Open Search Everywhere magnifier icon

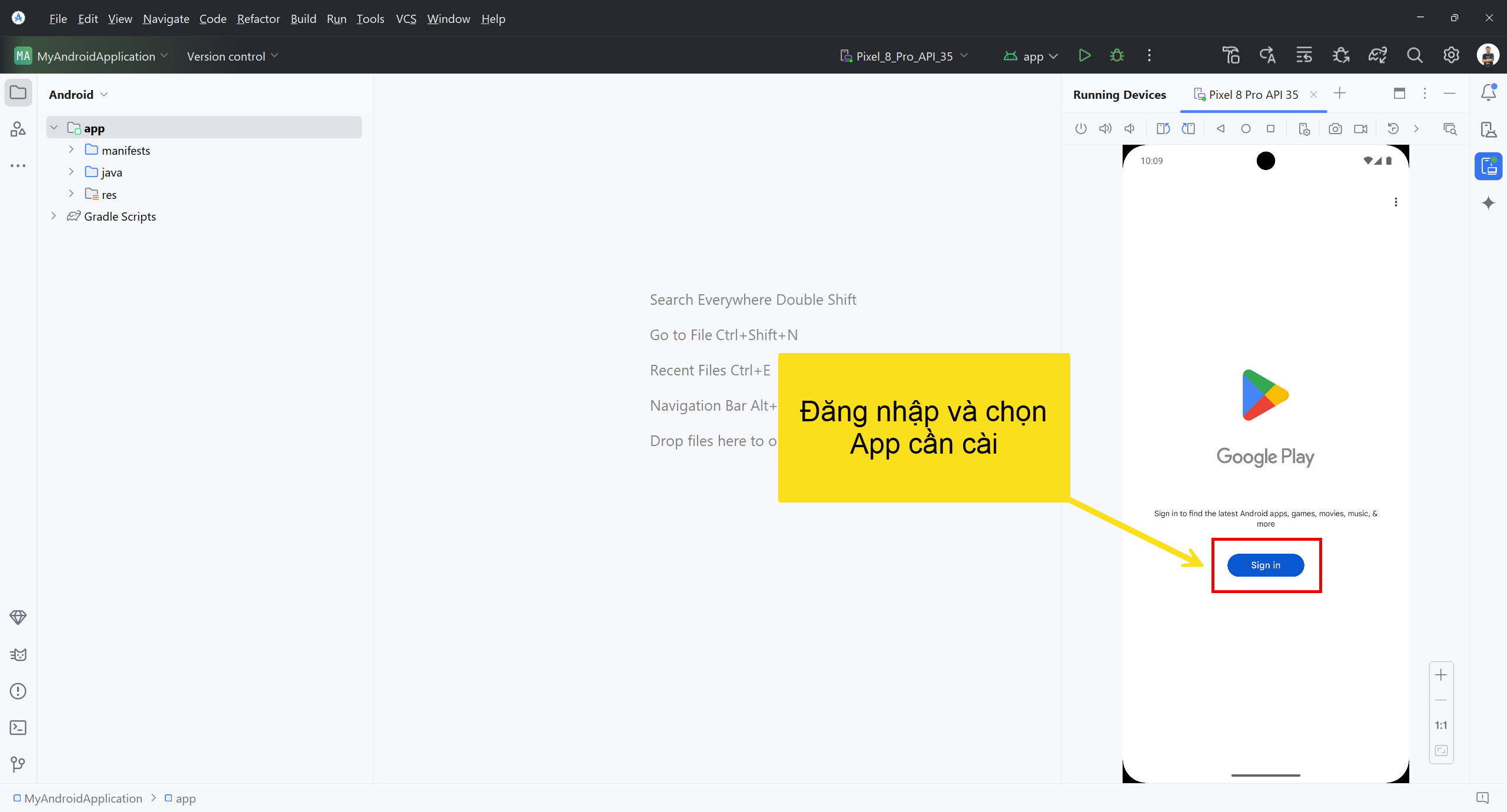tap(1415, 55)
